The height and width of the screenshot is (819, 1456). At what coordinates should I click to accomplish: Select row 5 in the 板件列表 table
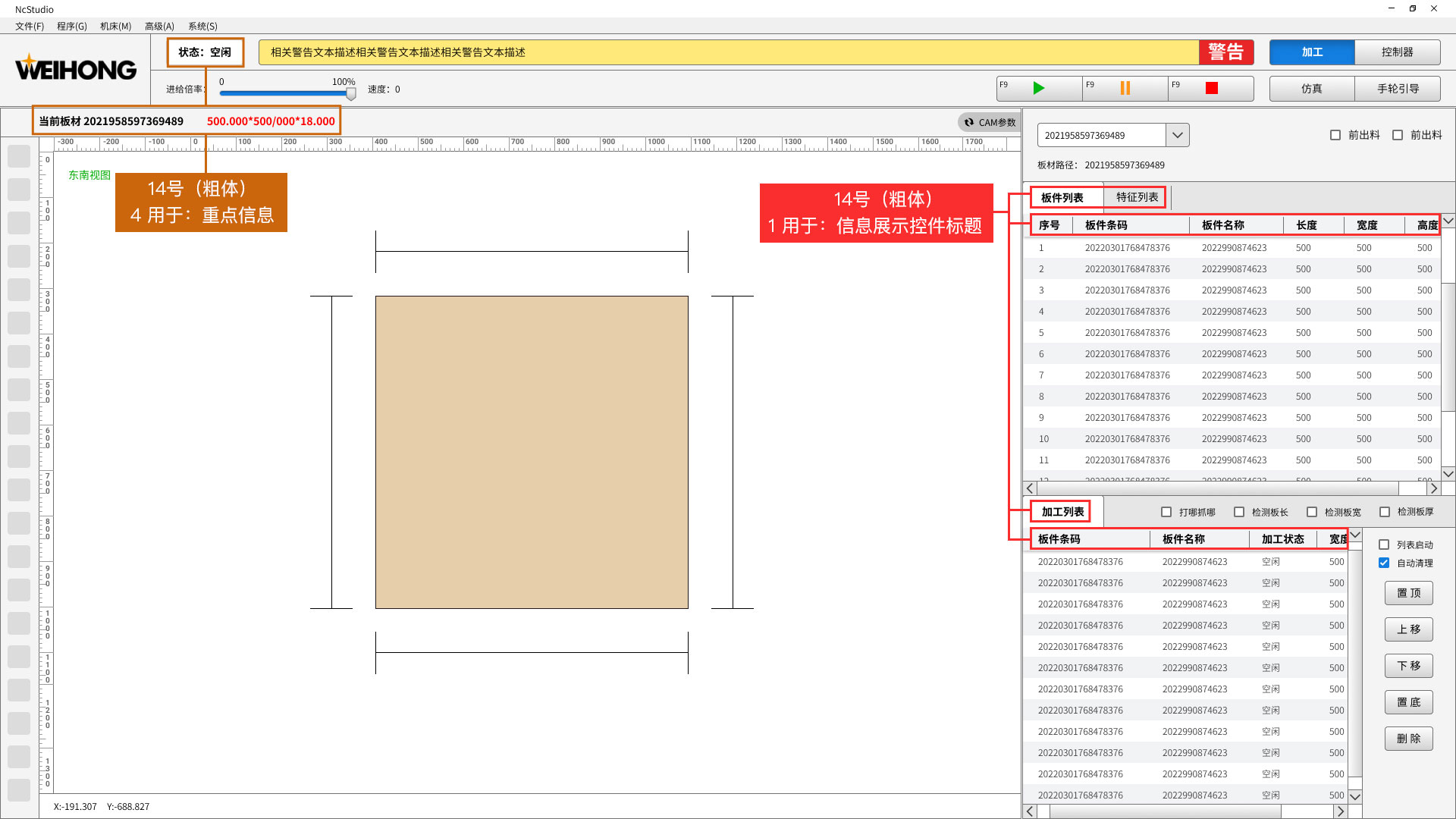(1232, 333)
